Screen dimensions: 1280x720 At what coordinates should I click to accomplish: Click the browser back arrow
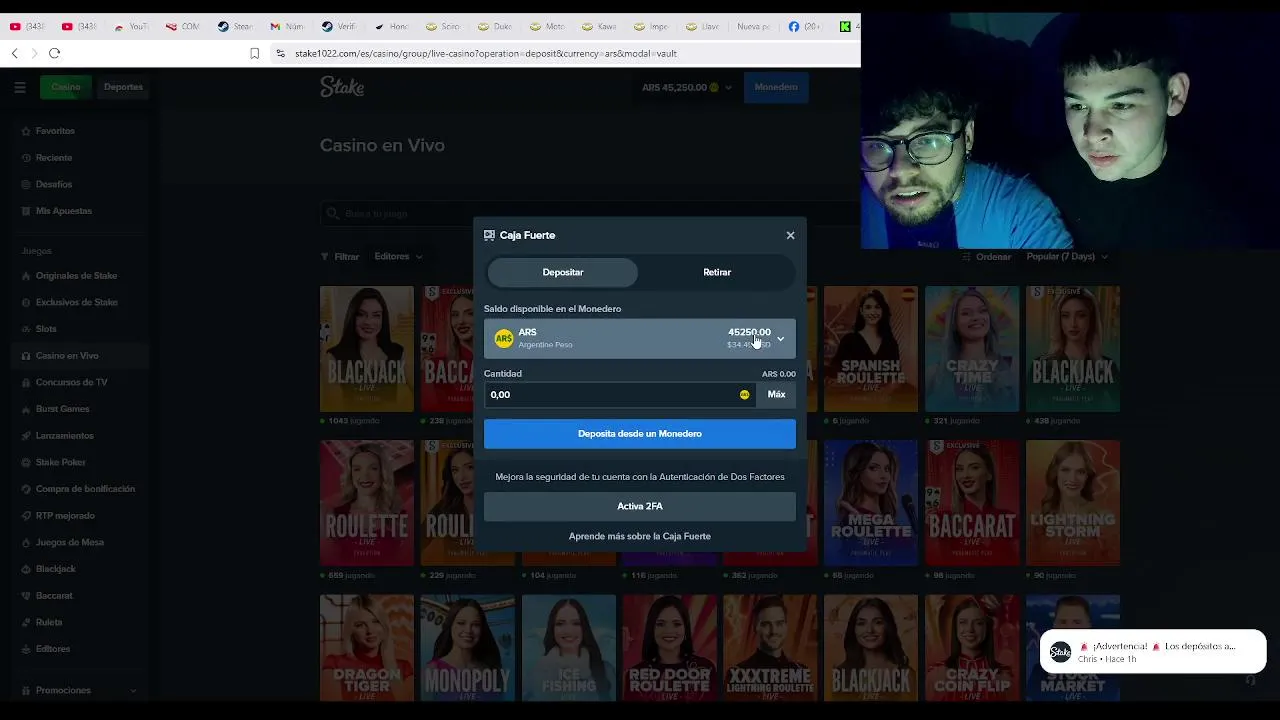coord(14,53)
